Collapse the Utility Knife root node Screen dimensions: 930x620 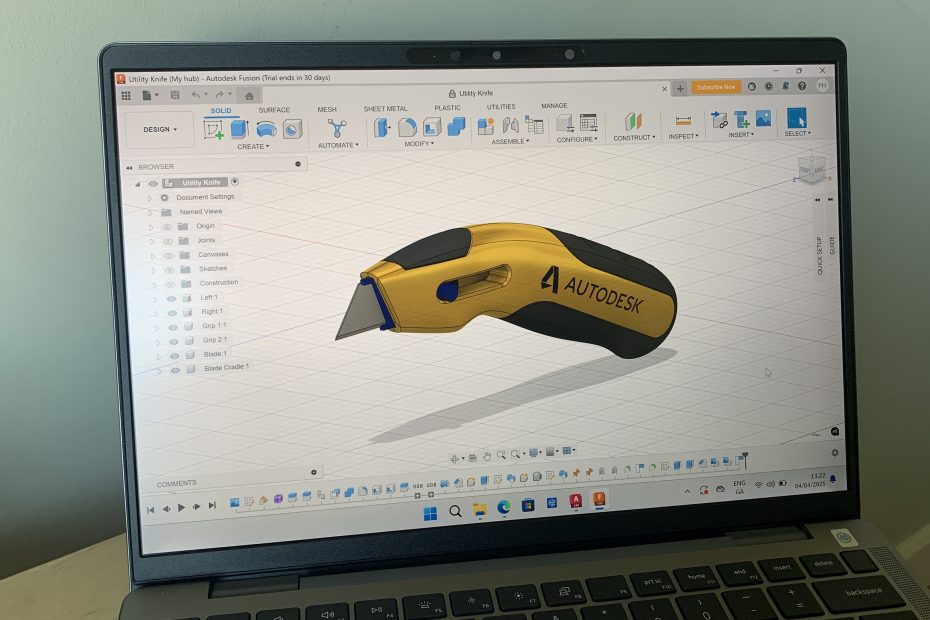[138, 185]
